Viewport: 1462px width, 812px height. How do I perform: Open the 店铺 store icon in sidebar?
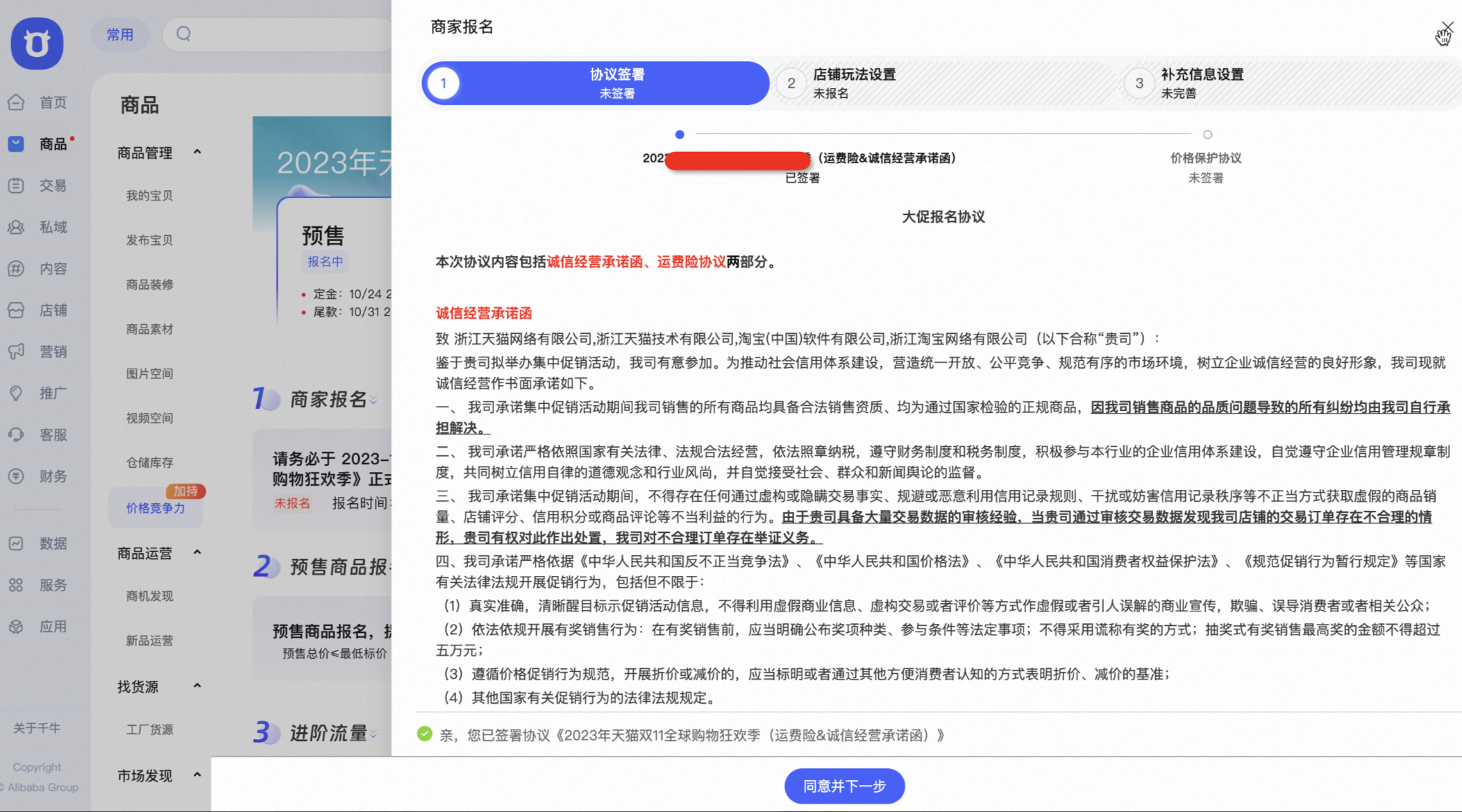point(17,310)
